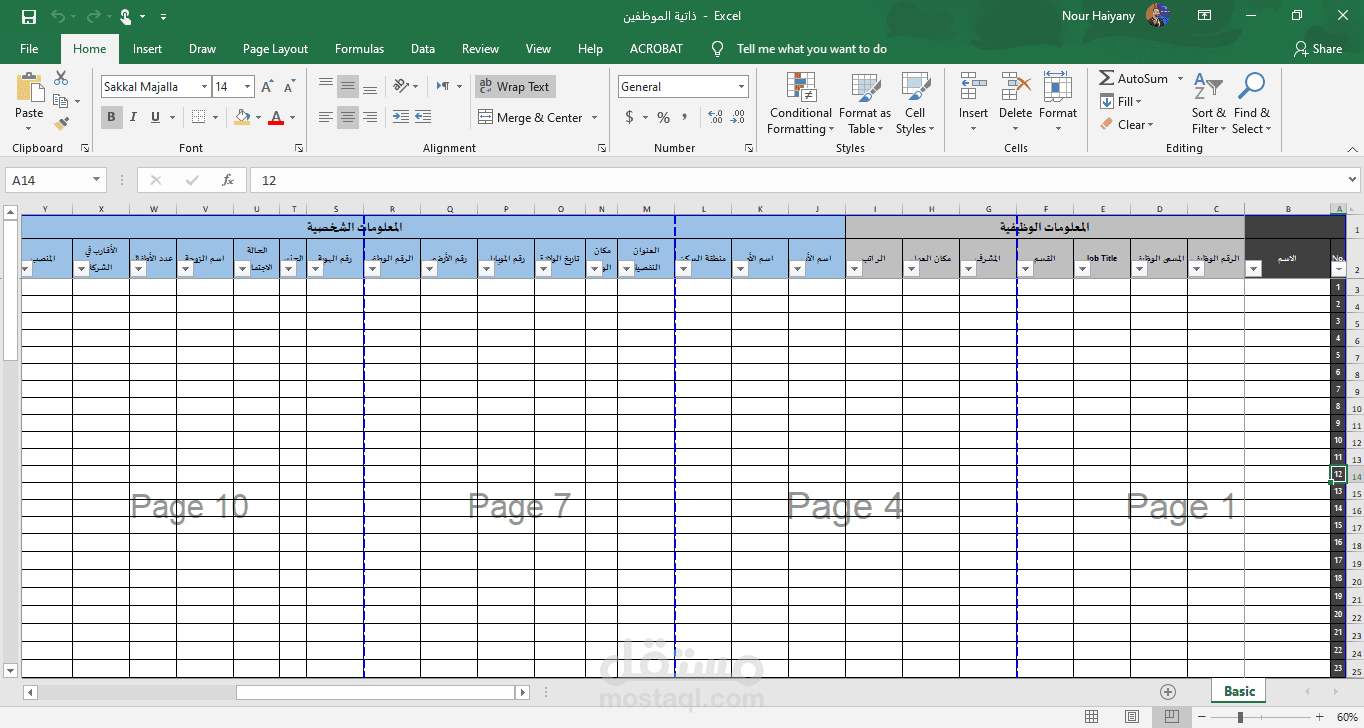This screenshot has height=728, width=1364.
Task: Apply percent style format
Action: tap(663, 117)
